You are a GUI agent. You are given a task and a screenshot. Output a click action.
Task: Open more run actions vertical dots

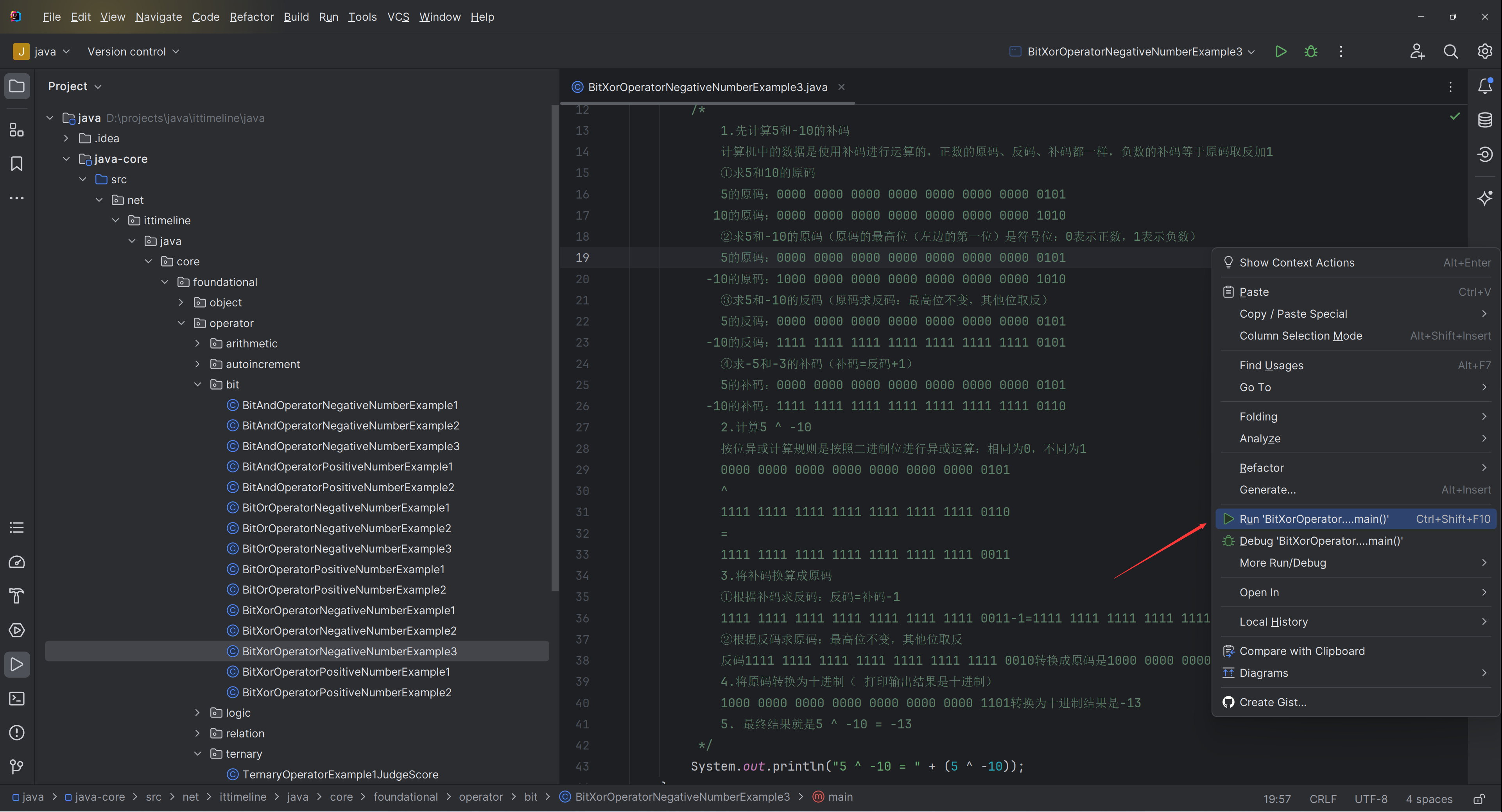click(1341, 51)
